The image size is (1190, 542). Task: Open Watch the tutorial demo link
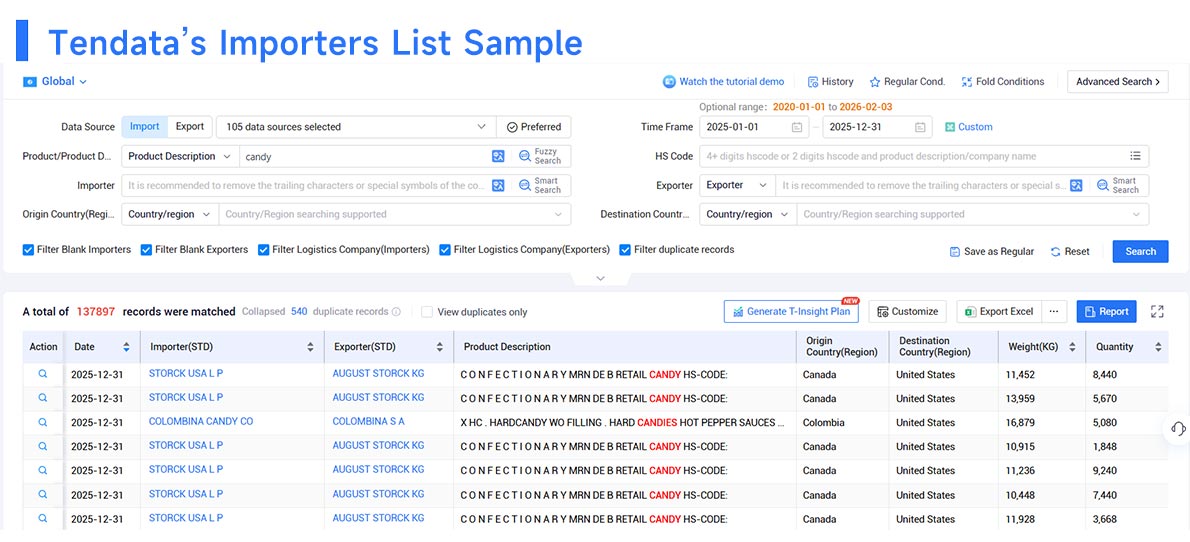[x=723, y=81]
